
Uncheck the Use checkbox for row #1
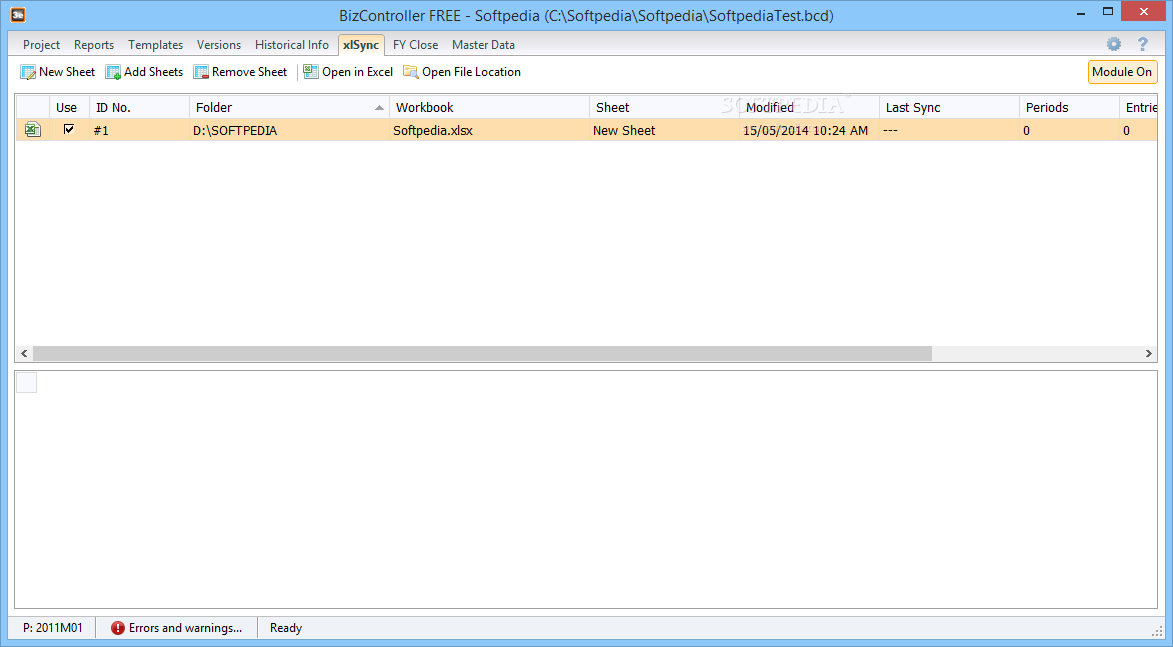[69, 129]
